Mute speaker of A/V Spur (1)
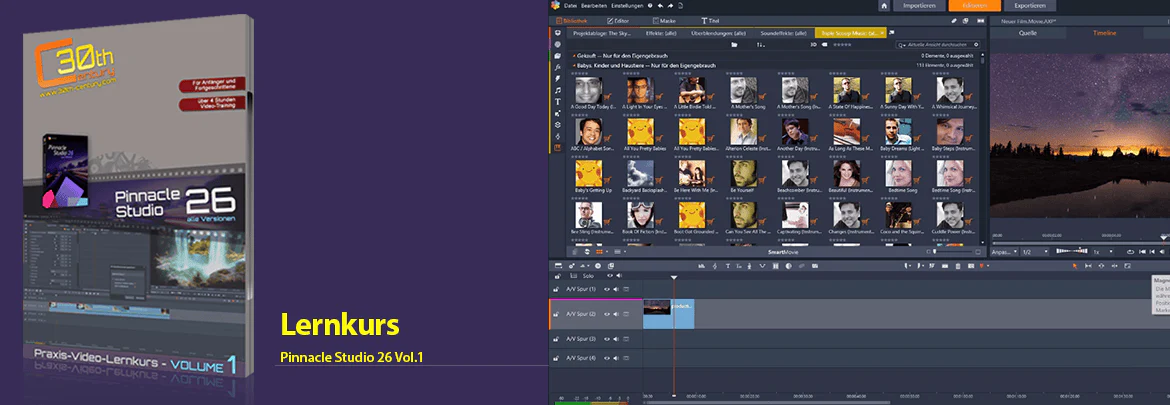 (616, 289)
